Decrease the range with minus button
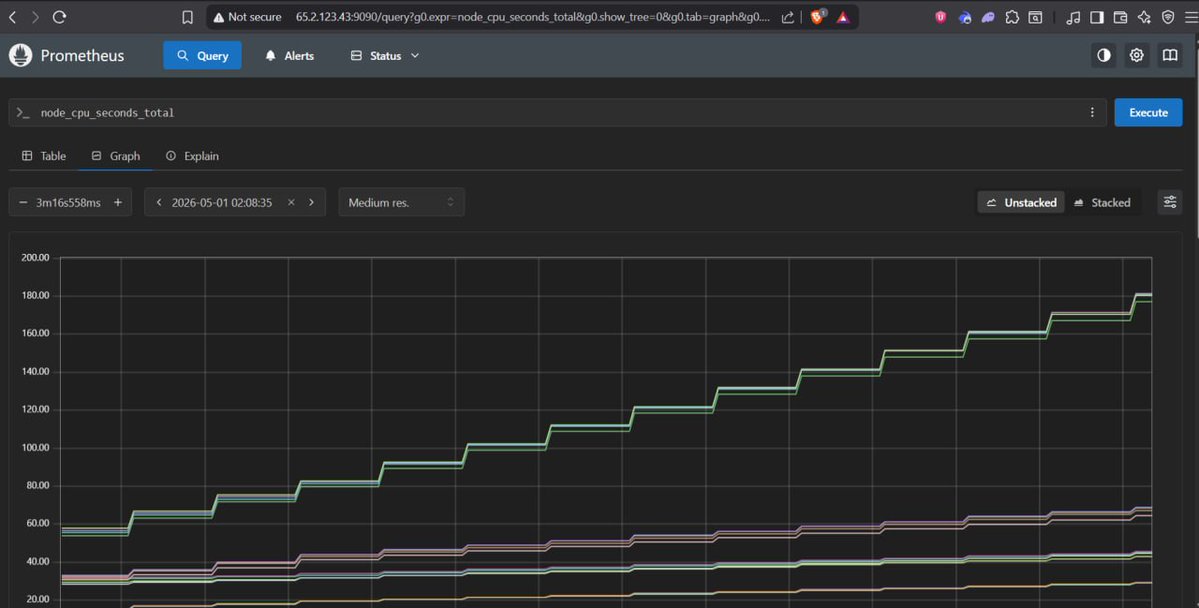This screenshot has height=608, width=1199. (23, 203)
